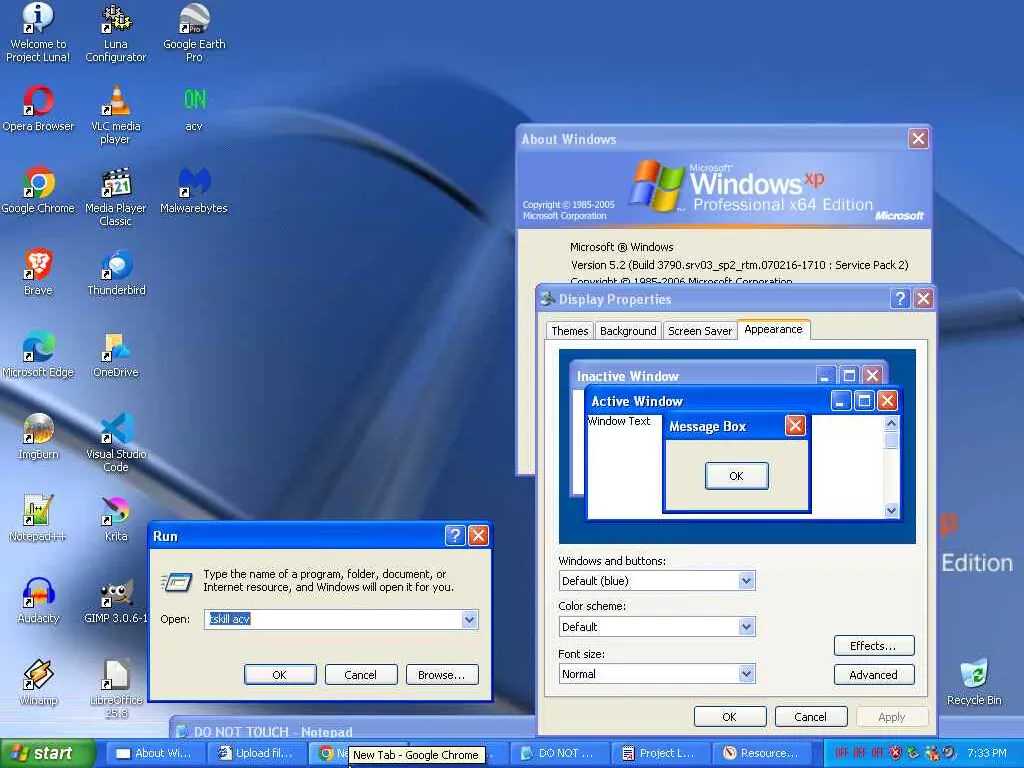Image resolution: width=1024 pixels, height=768 pixels.
Task: Select the Malwarebytes desktop icon
Action: (x=194, y=191)
